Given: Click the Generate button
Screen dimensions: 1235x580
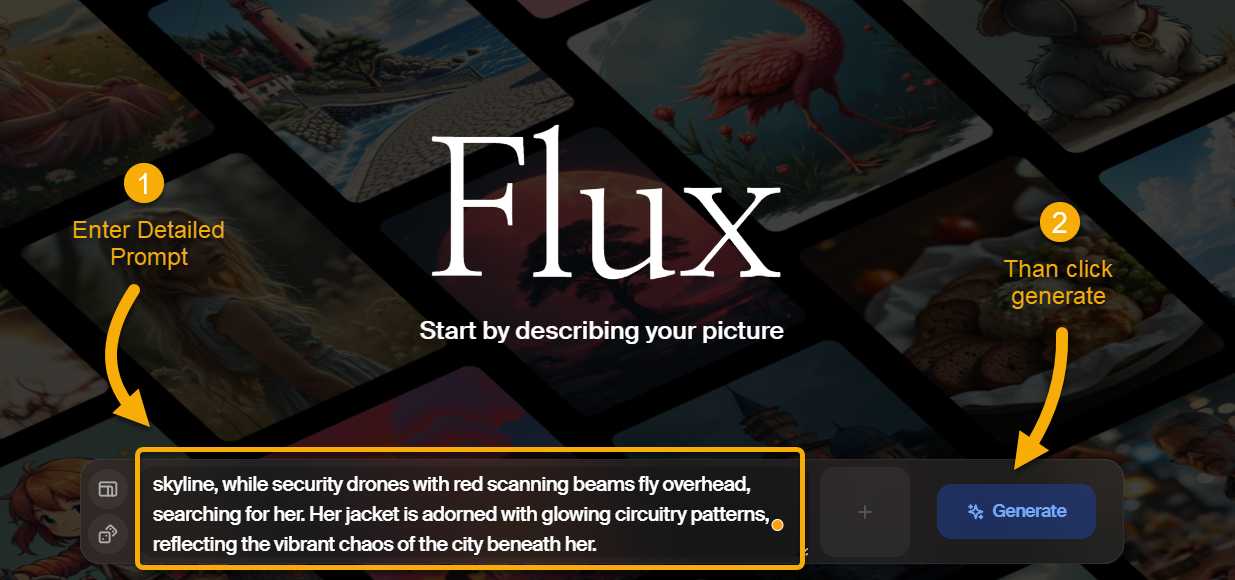Looking at the screenshot, I should (1016, 512).
